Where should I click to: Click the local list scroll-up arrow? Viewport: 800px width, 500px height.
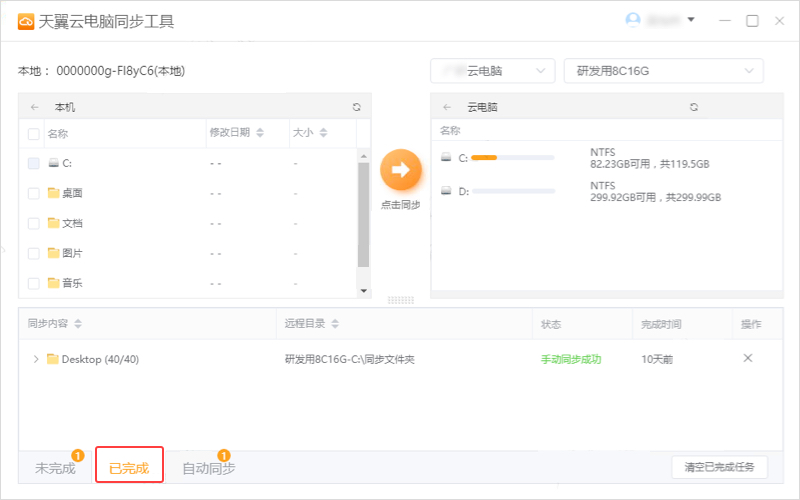[364, 156]
